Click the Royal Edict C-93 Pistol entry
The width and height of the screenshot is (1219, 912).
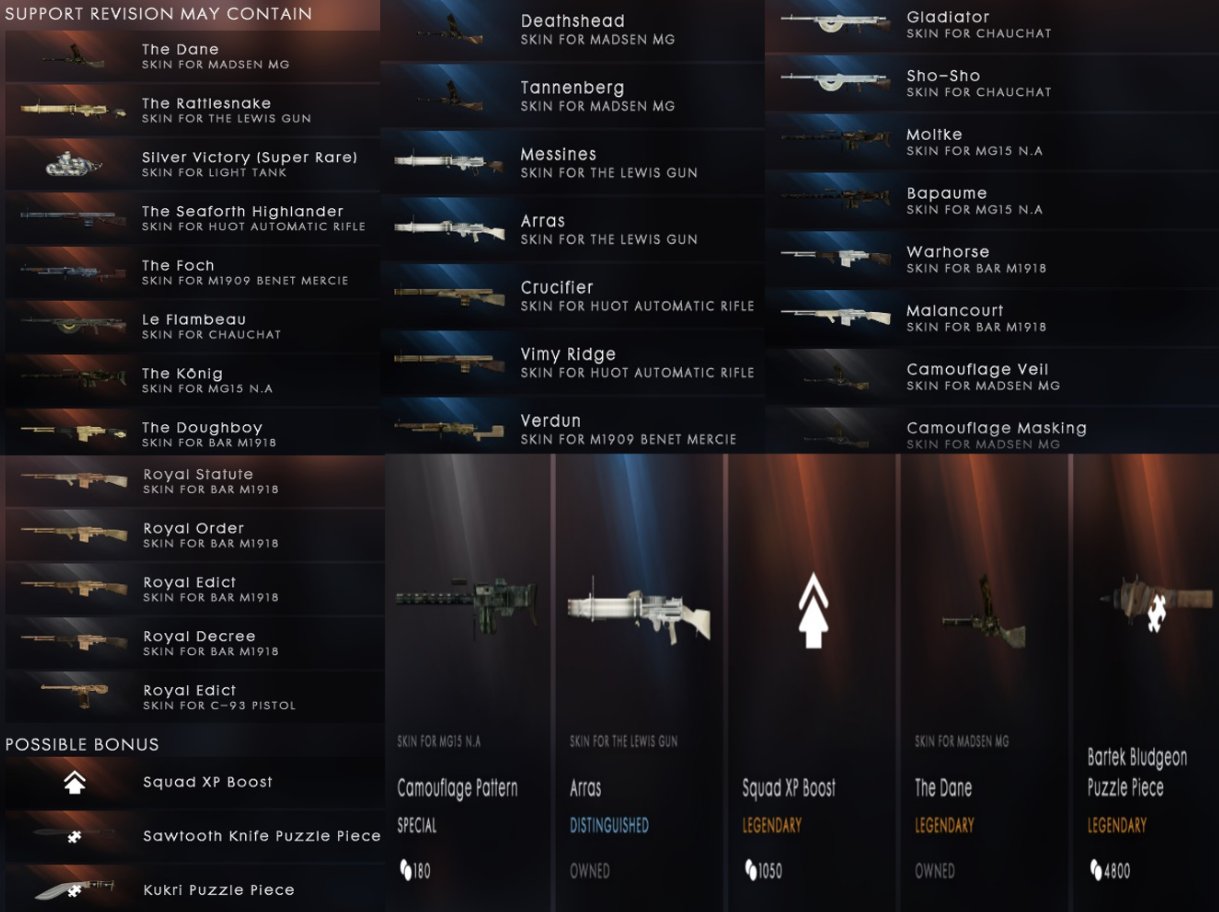(194, 697)
